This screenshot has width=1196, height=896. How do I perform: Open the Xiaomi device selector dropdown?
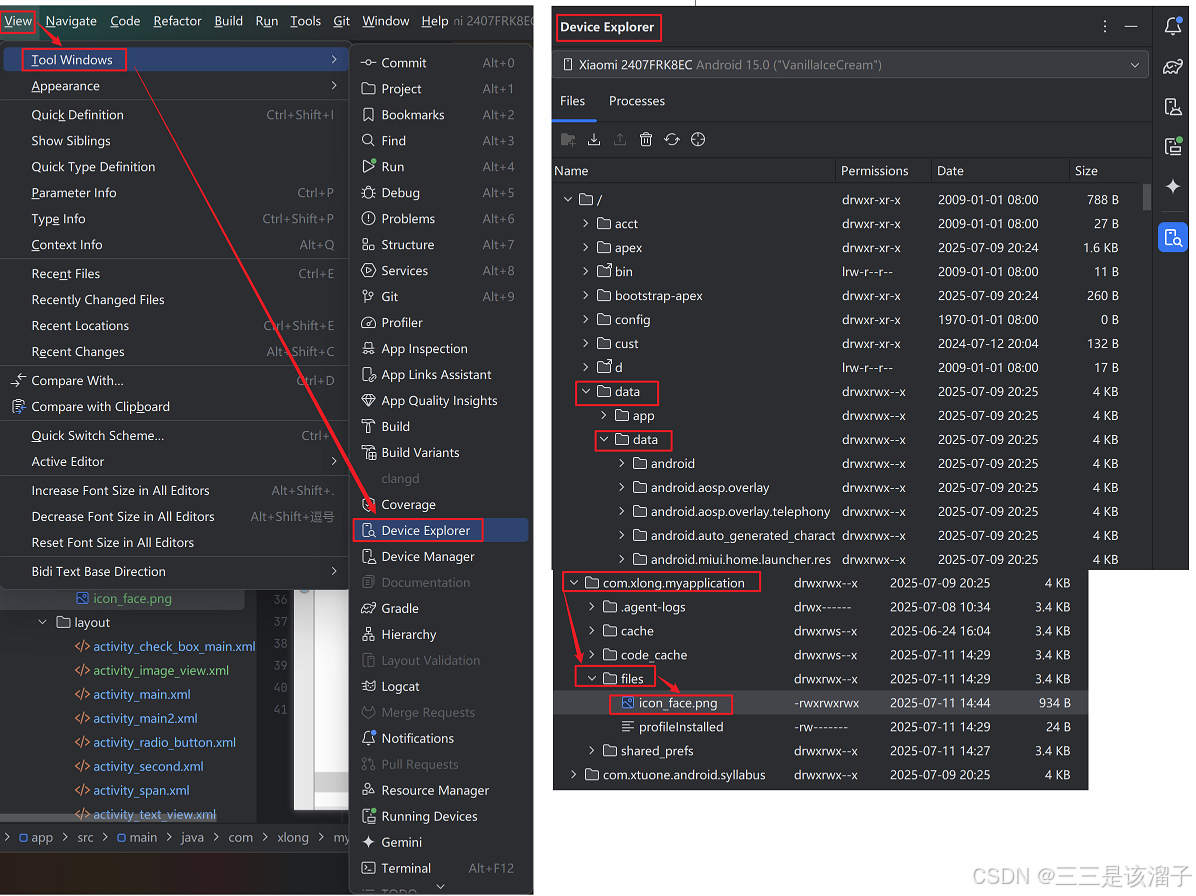pyautogui.click(x=851, y=65)
